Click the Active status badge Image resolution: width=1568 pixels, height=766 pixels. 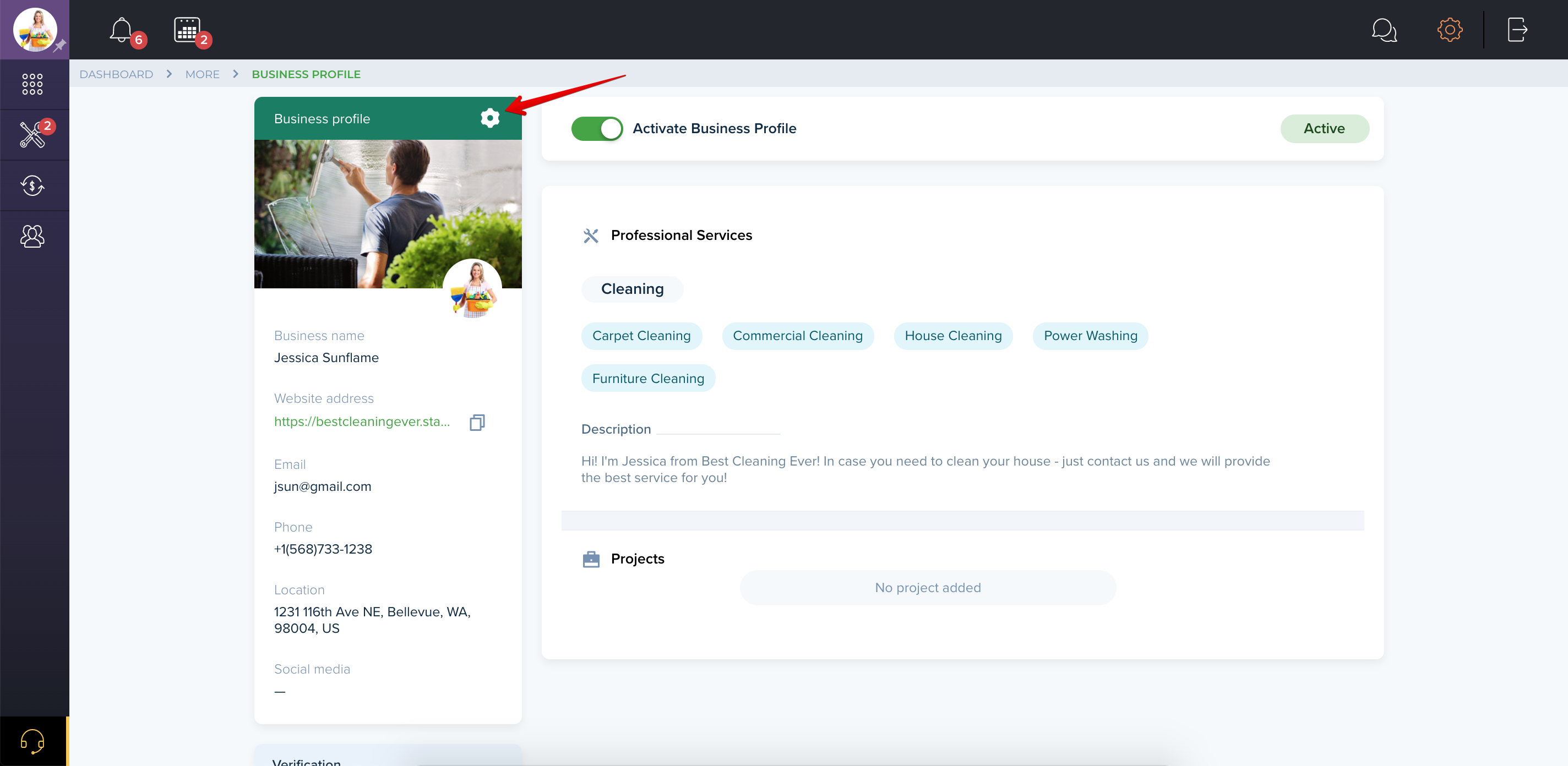point(1324,128)
